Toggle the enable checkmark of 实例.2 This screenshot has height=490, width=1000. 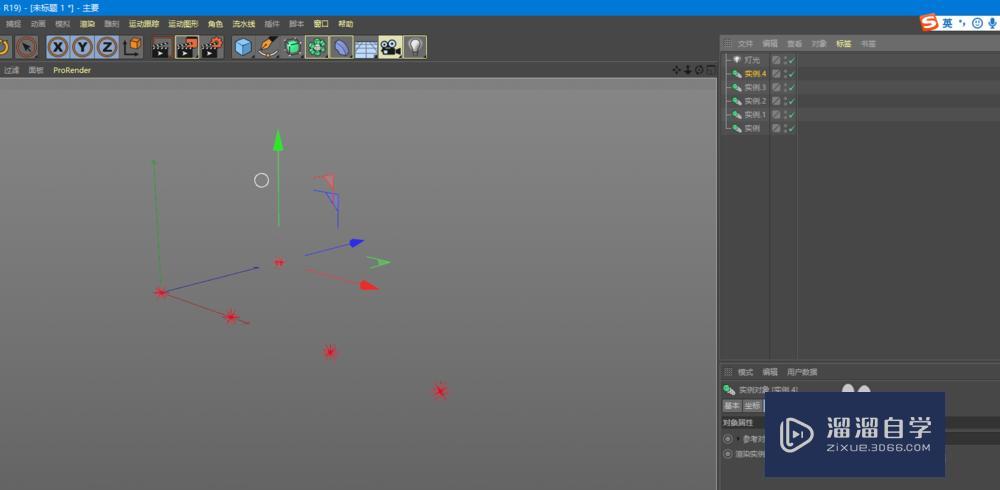791,101
